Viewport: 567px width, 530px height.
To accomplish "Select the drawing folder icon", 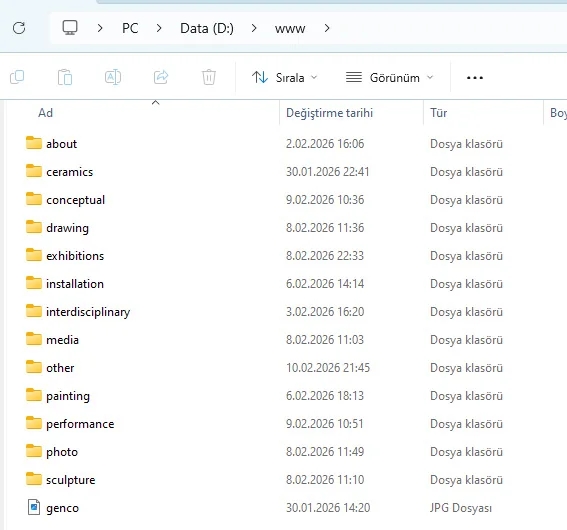I will point(34,227).
